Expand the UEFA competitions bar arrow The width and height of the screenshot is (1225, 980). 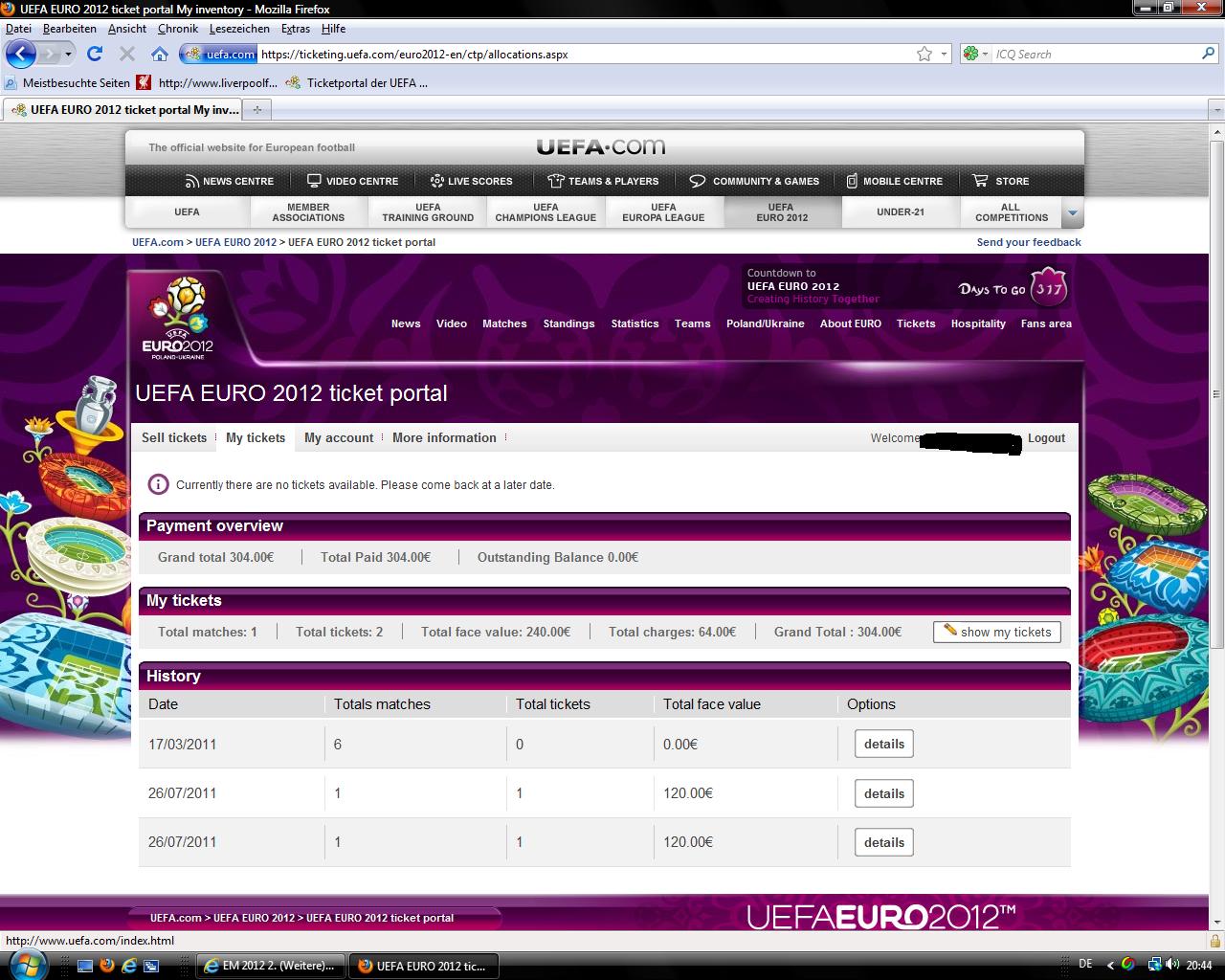[1073, 212]
